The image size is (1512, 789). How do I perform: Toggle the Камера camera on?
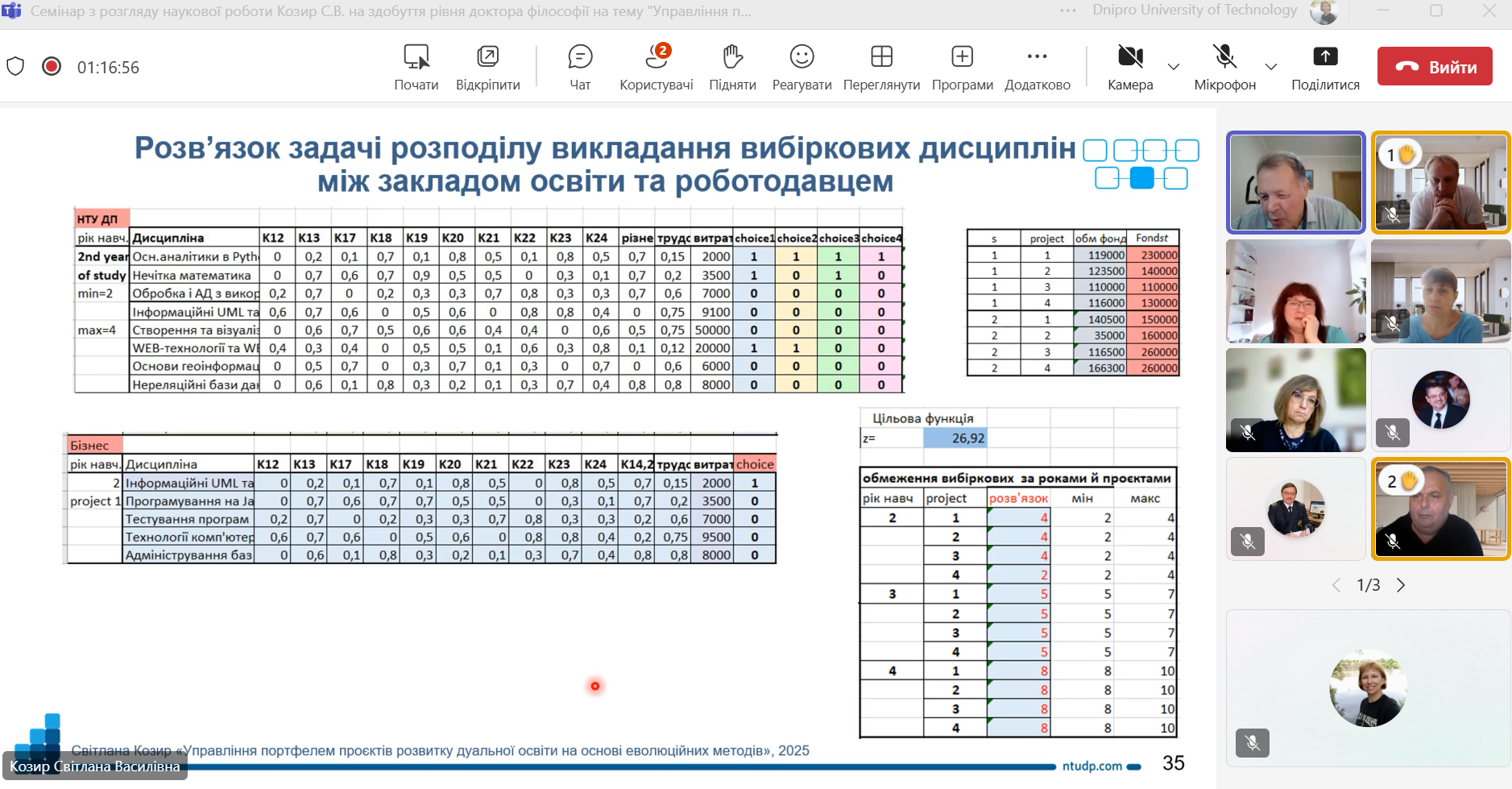tap(1130, 66)
